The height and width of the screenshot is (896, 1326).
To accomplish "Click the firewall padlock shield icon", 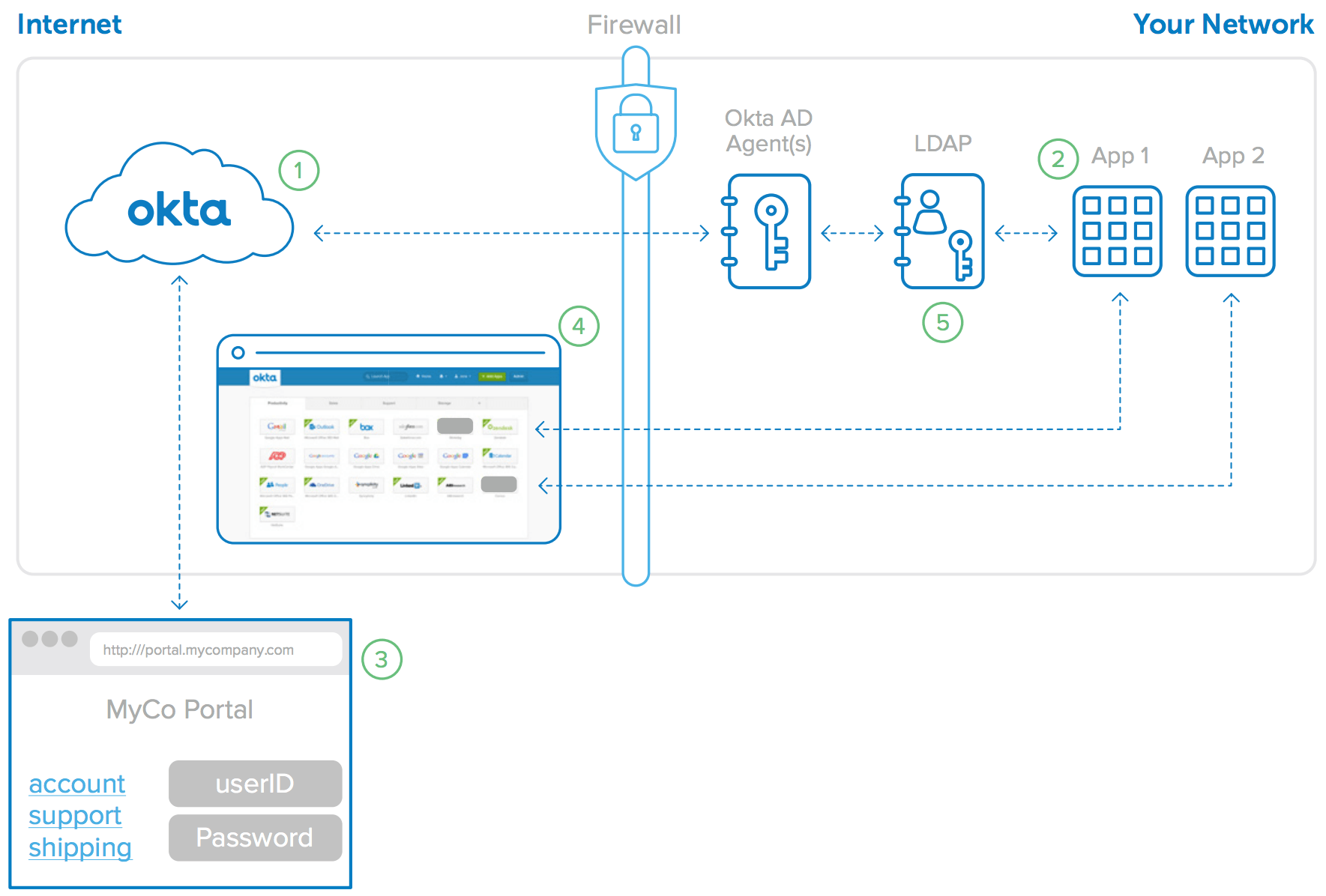I will (x=636, y=133).
